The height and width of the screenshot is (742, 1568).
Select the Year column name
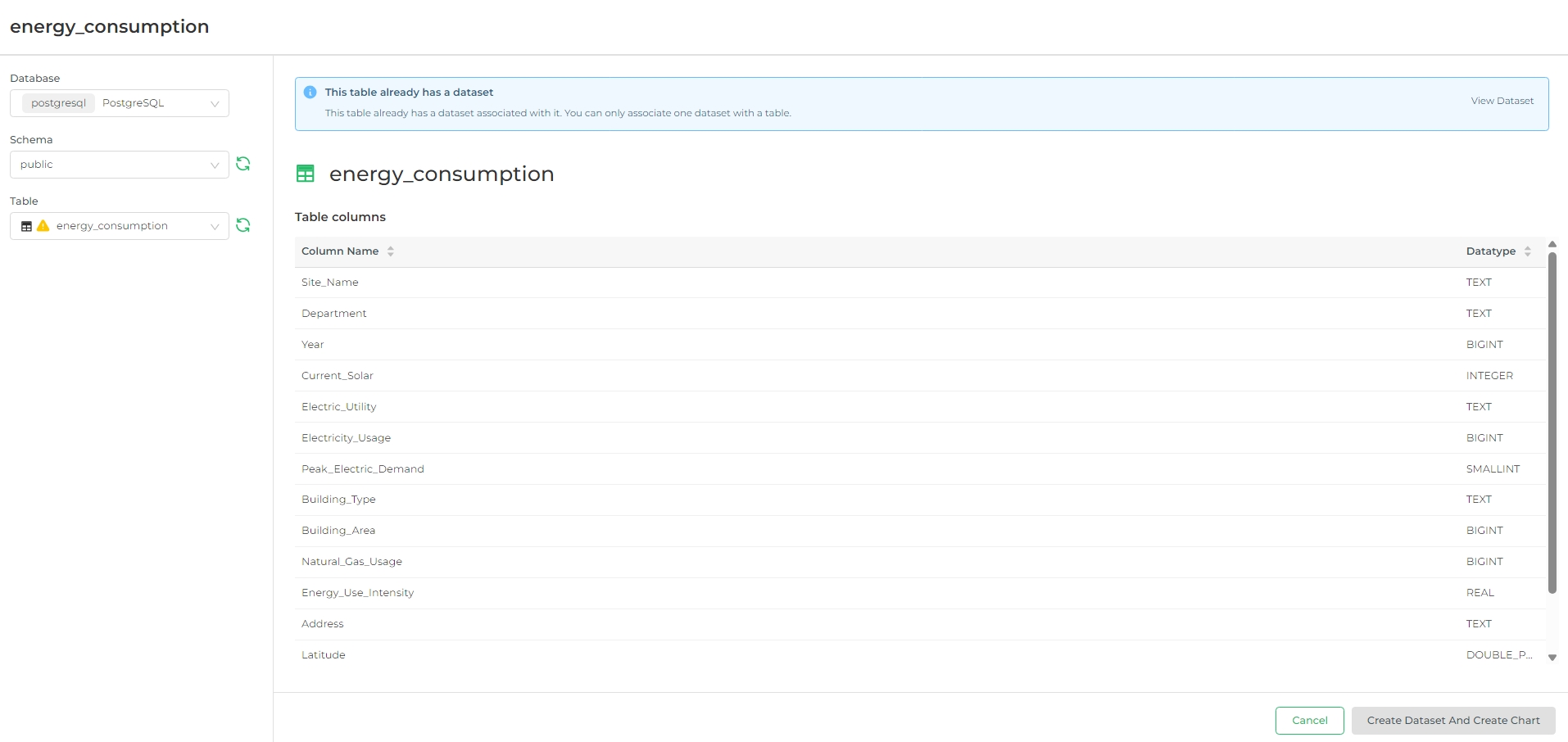coord(313,345)
